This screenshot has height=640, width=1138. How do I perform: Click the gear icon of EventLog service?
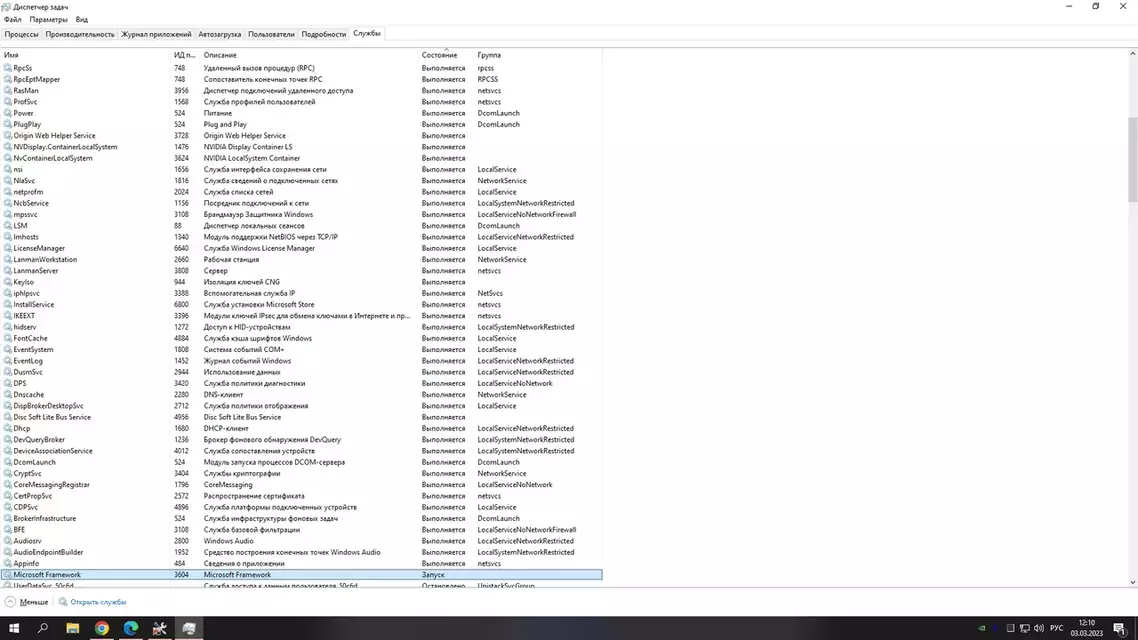[8, 361]
